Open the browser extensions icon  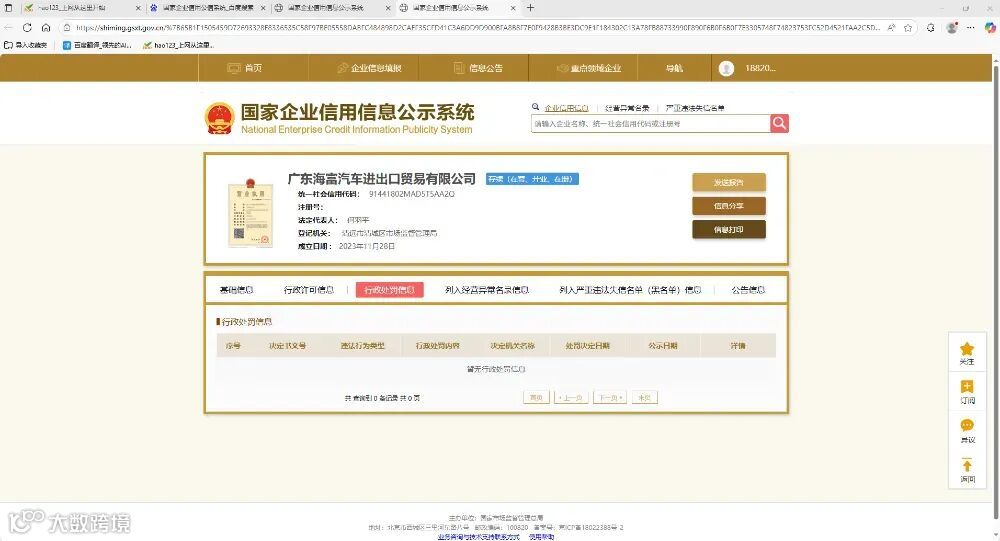point(931,27)
